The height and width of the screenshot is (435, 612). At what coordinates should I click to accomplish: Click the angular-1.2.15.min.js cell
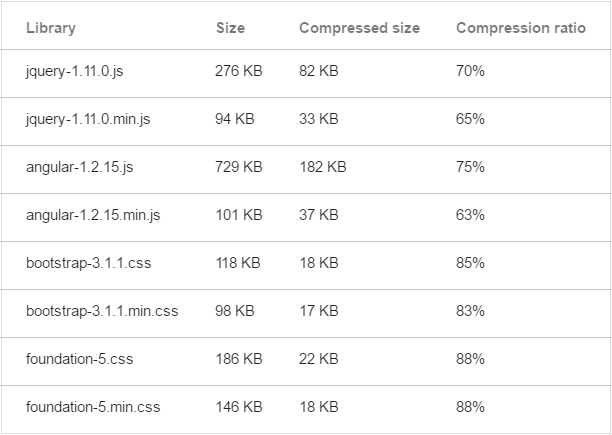94,215
